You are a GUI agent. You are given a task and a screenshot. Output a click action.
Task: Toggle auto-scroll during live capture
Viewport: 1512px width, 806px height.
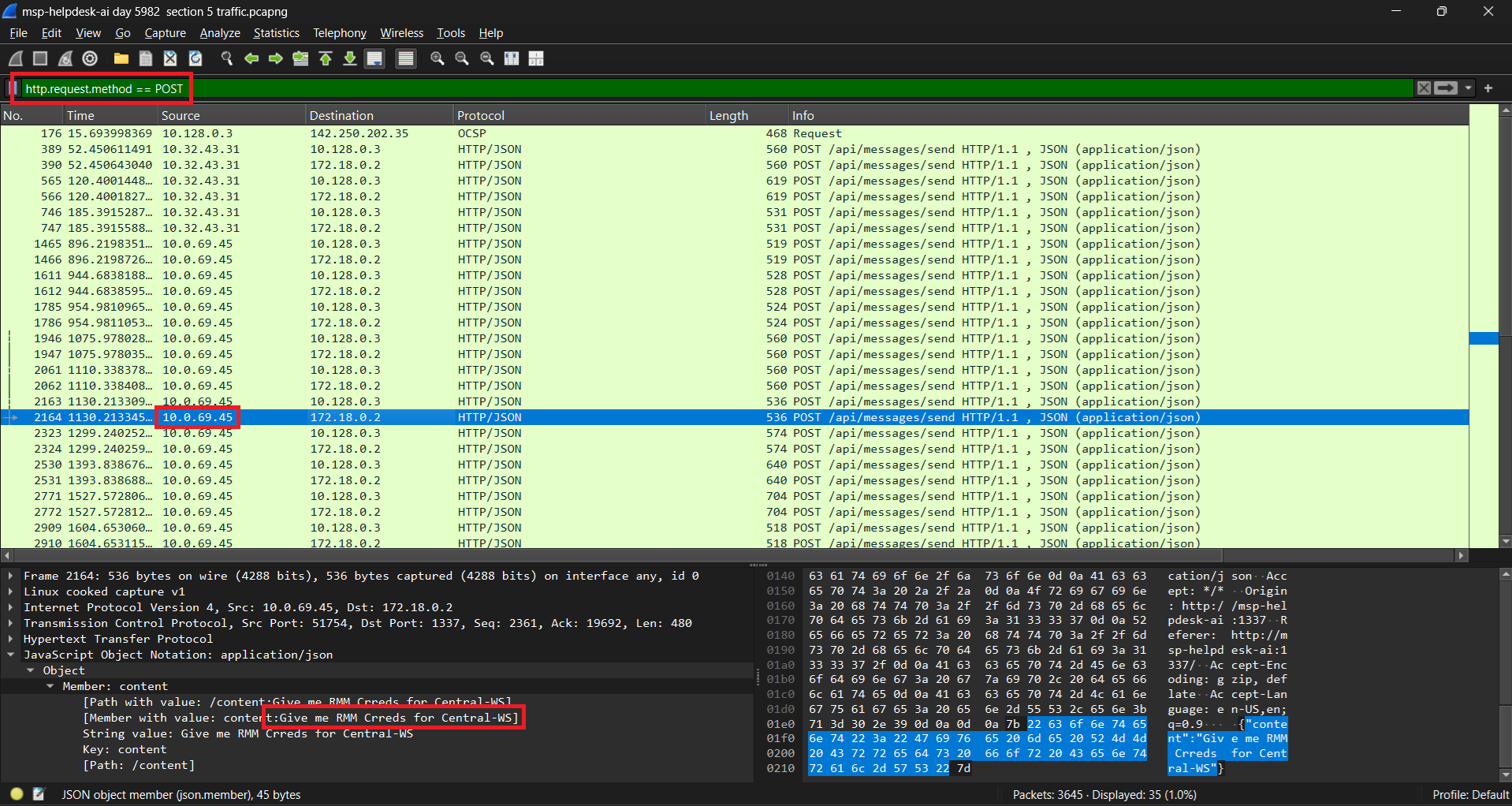374,58
